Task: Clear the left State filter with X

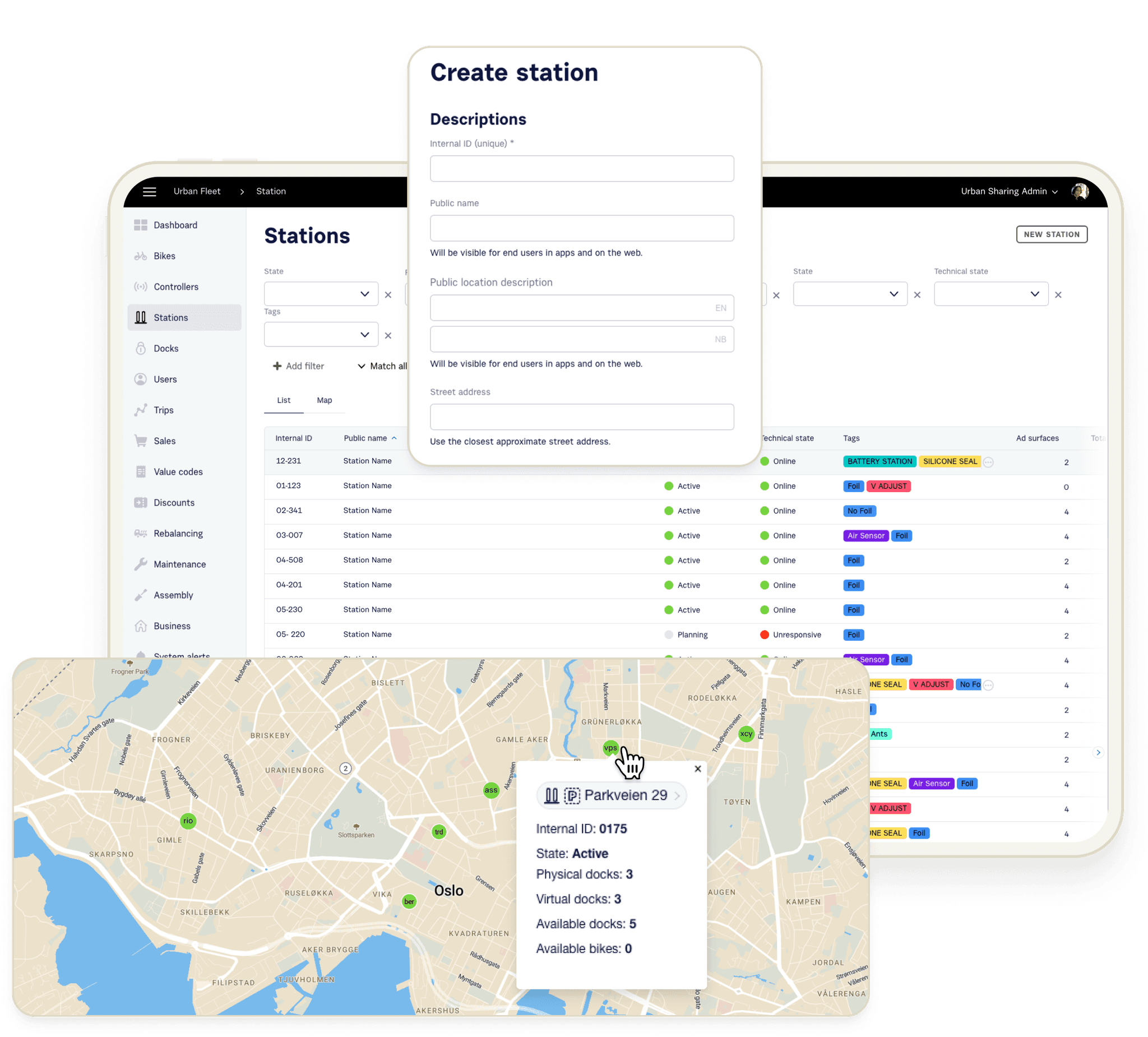Action: [x=388, y=294]
